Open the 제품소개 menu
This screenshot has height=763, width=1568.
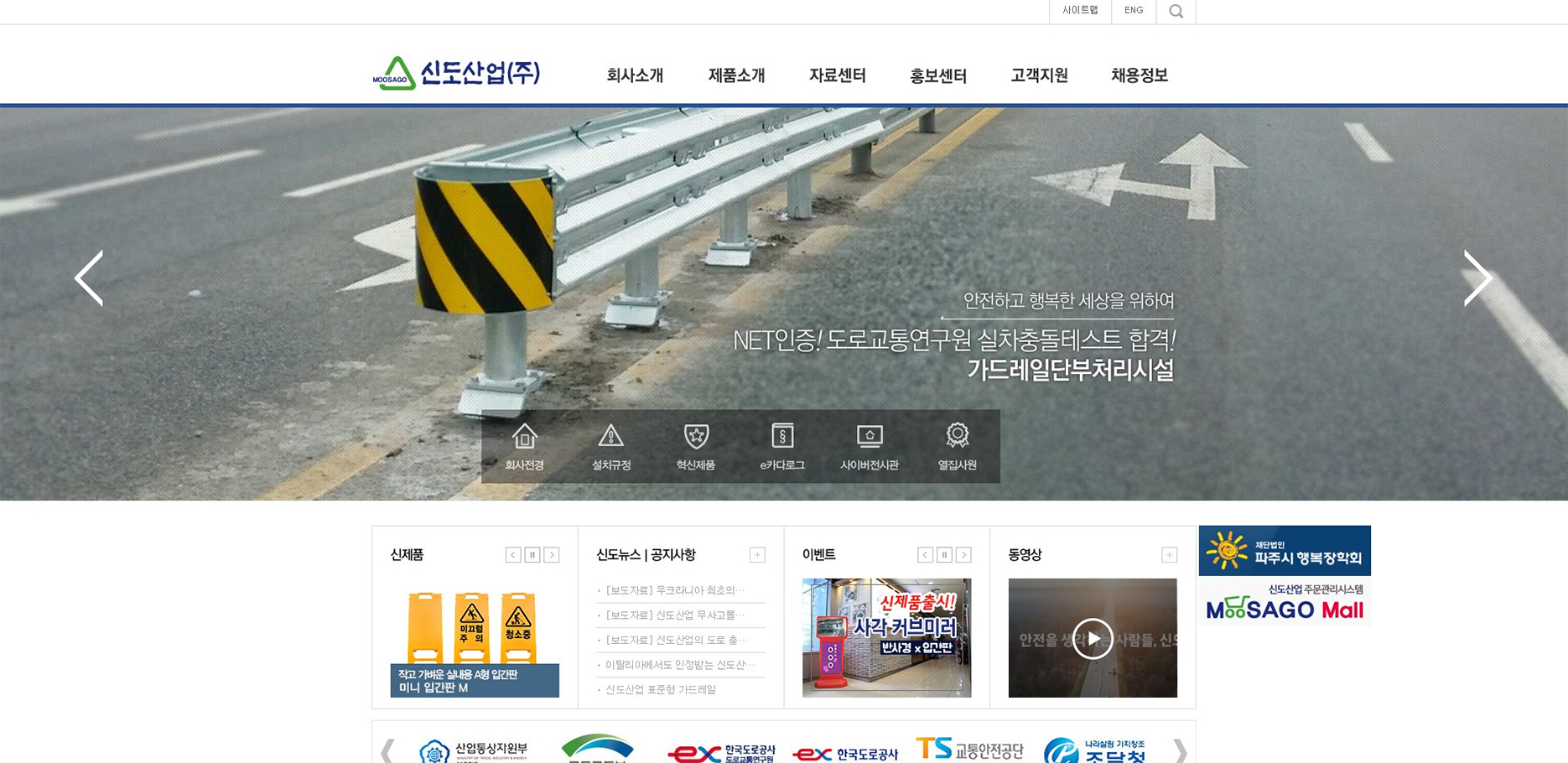pos(736,75)
